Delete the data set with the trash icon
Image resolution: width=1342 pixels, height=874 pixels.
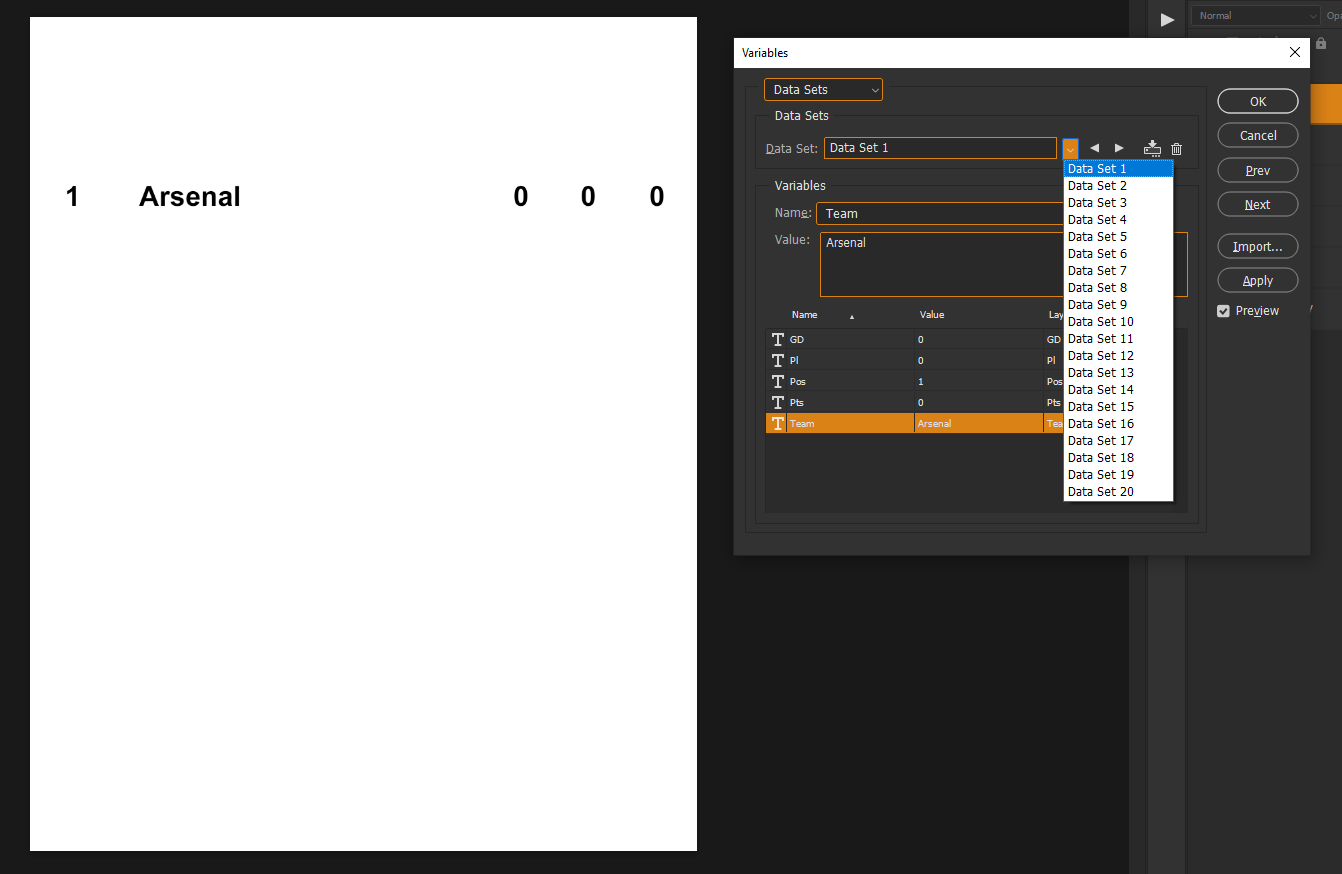[x=1177, y=149]
